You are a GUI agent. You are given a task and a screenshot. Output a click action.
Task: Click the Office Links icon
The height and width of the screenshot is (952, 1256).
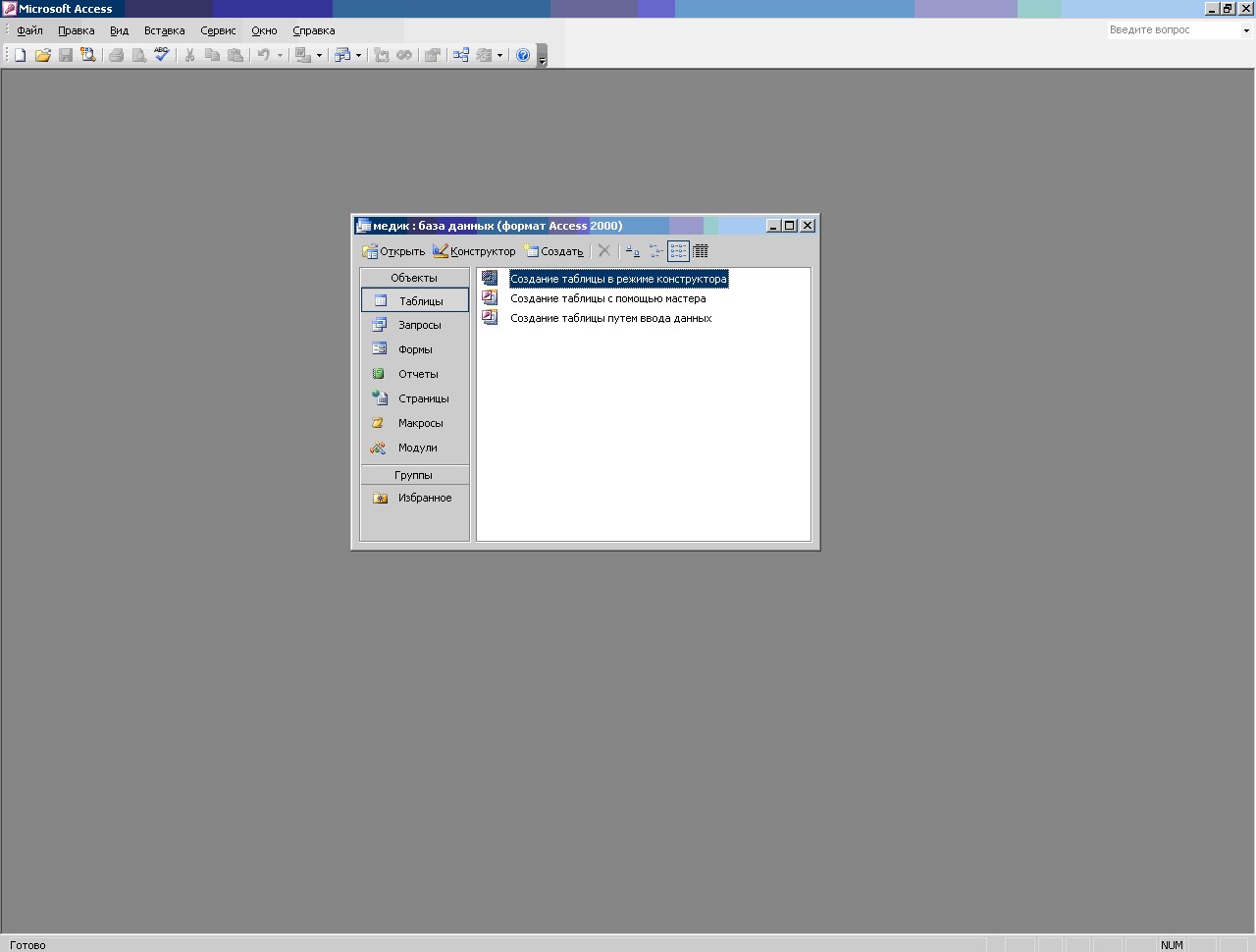tap(303, 56)
